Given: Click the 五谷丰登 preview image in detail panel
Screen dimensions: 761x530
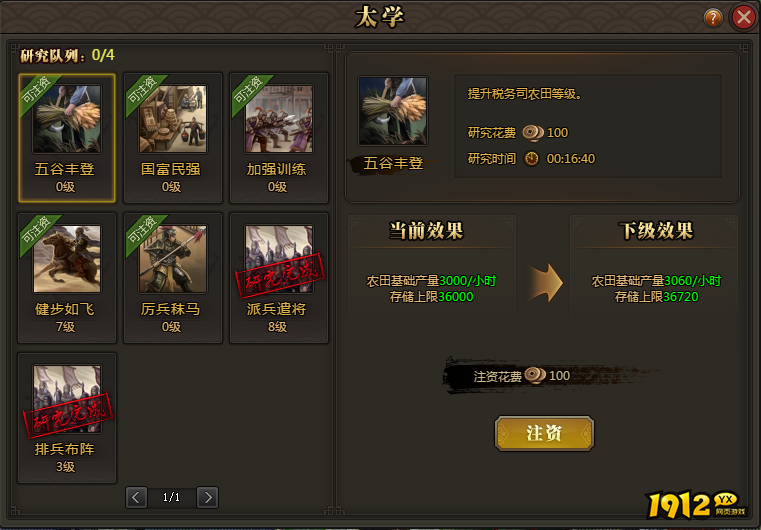Looking at the screenshot, I should click(x=393, y=111).
